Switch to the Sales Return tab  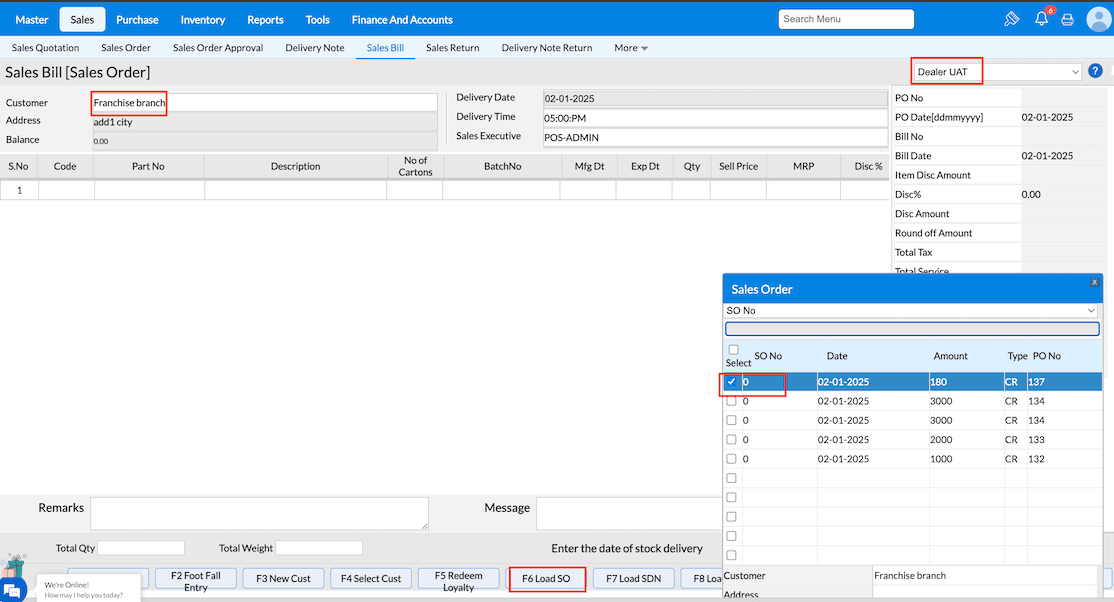pos(452,48)
